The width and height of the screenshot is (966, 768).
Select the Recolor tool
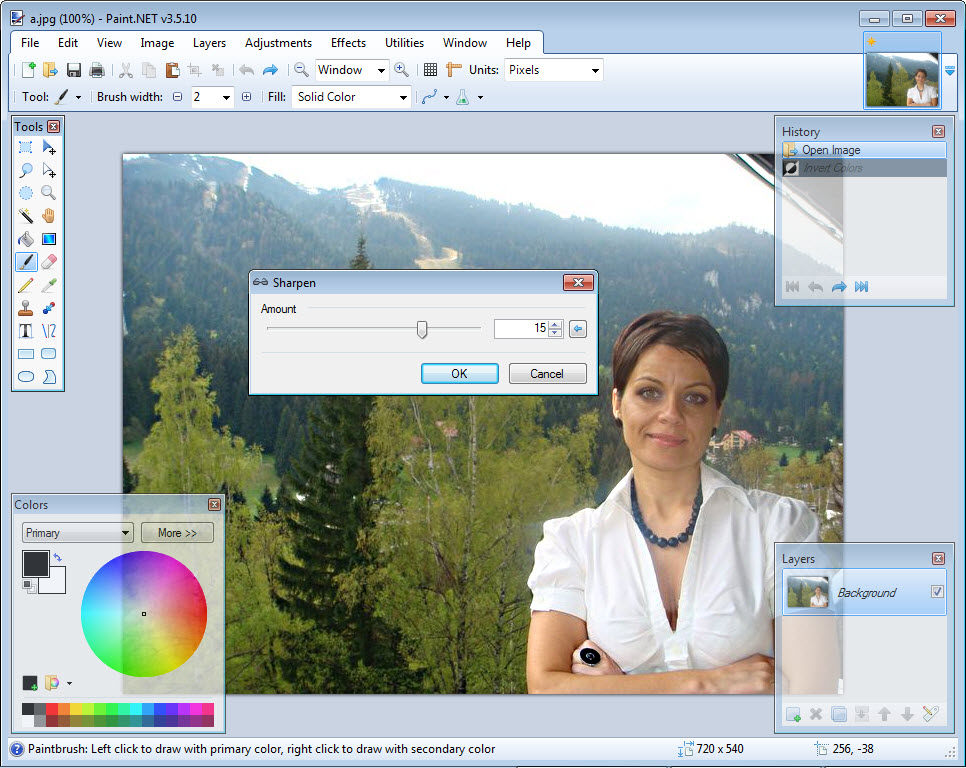click(49, 308)
